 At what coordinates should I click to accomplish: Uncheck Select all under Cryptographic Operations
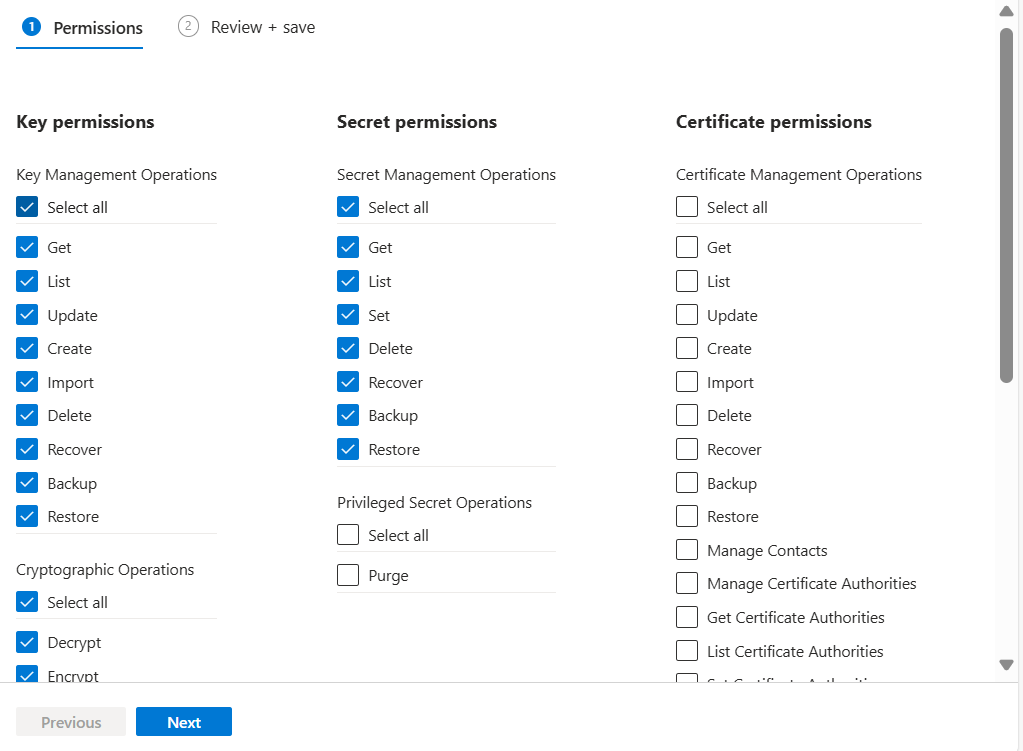pyautogui.click(x=27, y=603)
